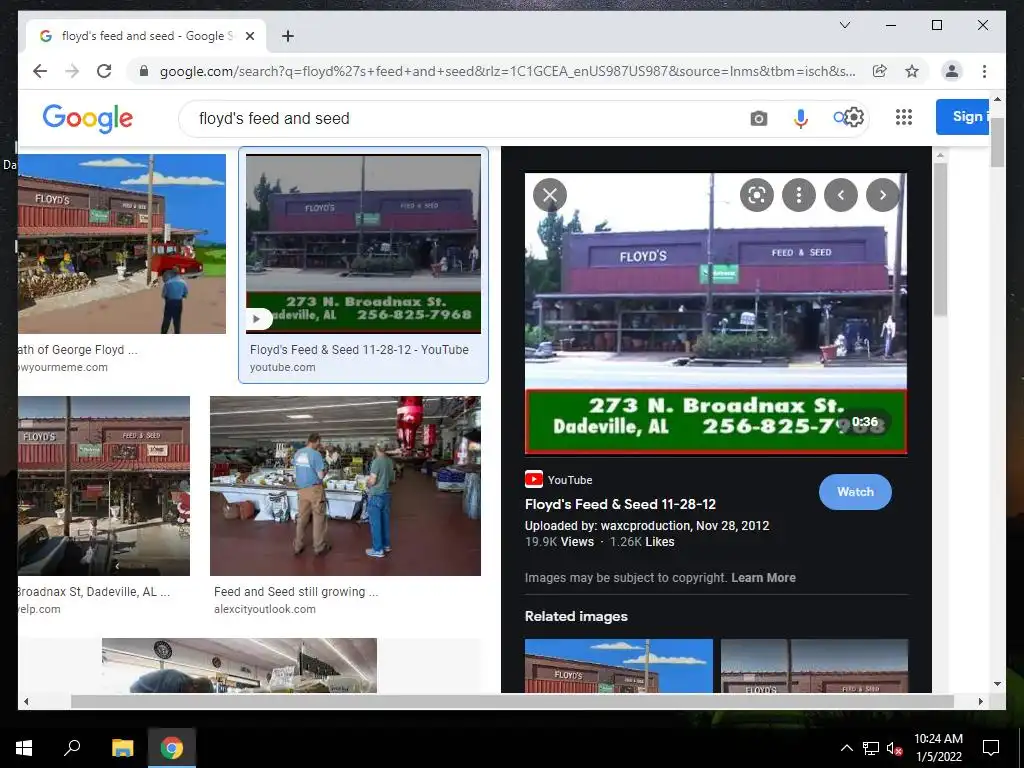The image size is (1024, 768).
Task: Click Chrome icon in taskbar
Action: pyautogui.click(x=172, y=748)
